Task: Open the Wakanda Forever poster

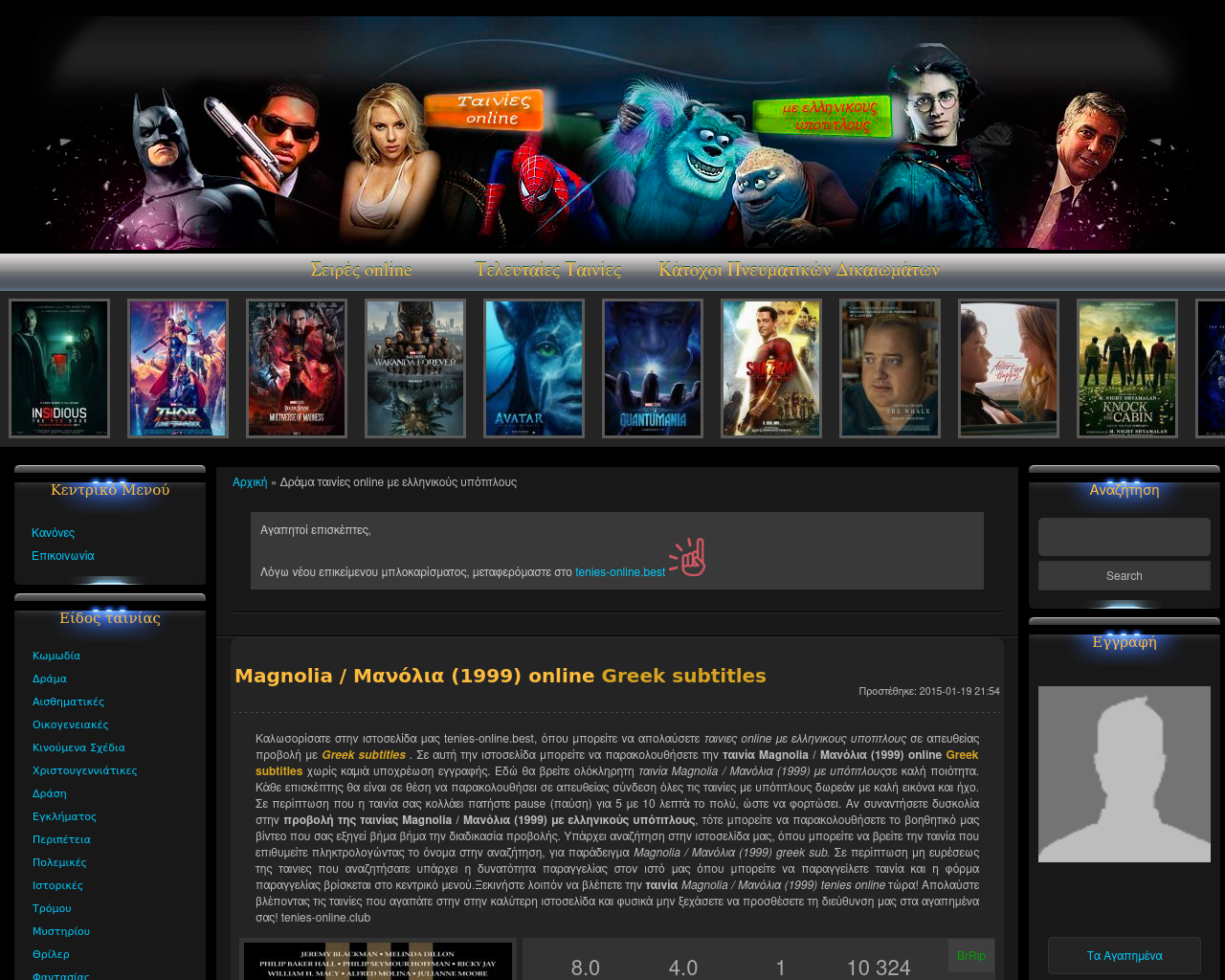Action: pyautogui.click(x=415, y=368)
